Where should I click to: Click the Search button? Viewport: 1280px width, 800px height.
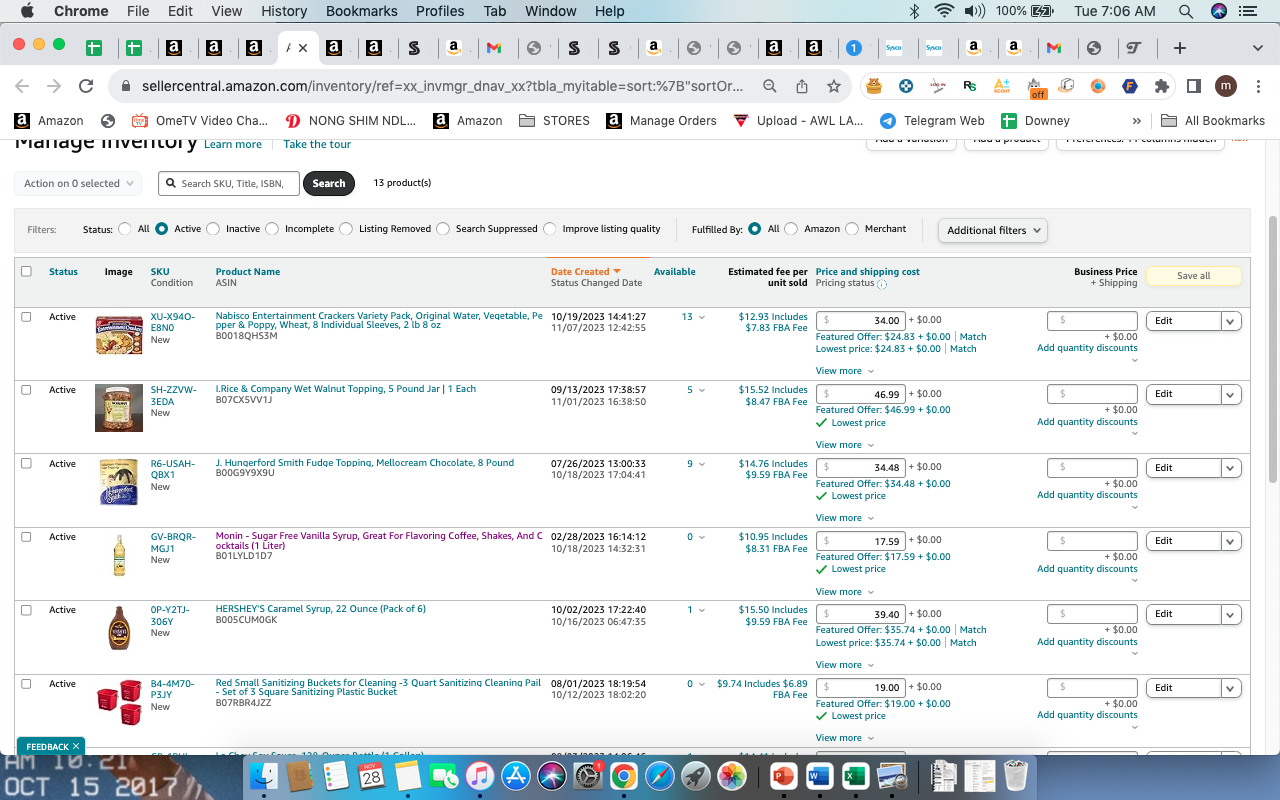click(329, 183)
